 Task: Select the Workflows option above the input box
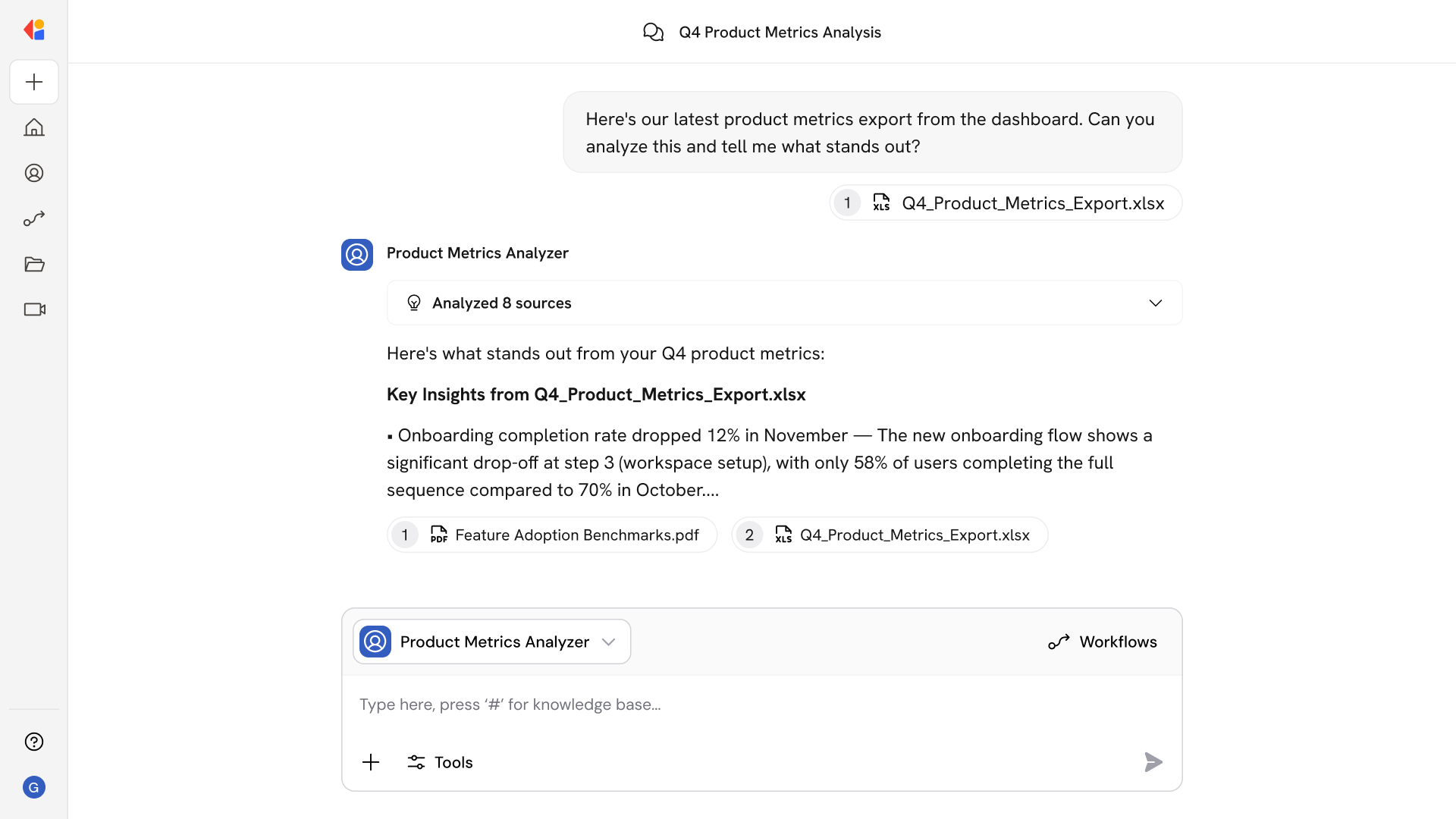coord(1103,642)
